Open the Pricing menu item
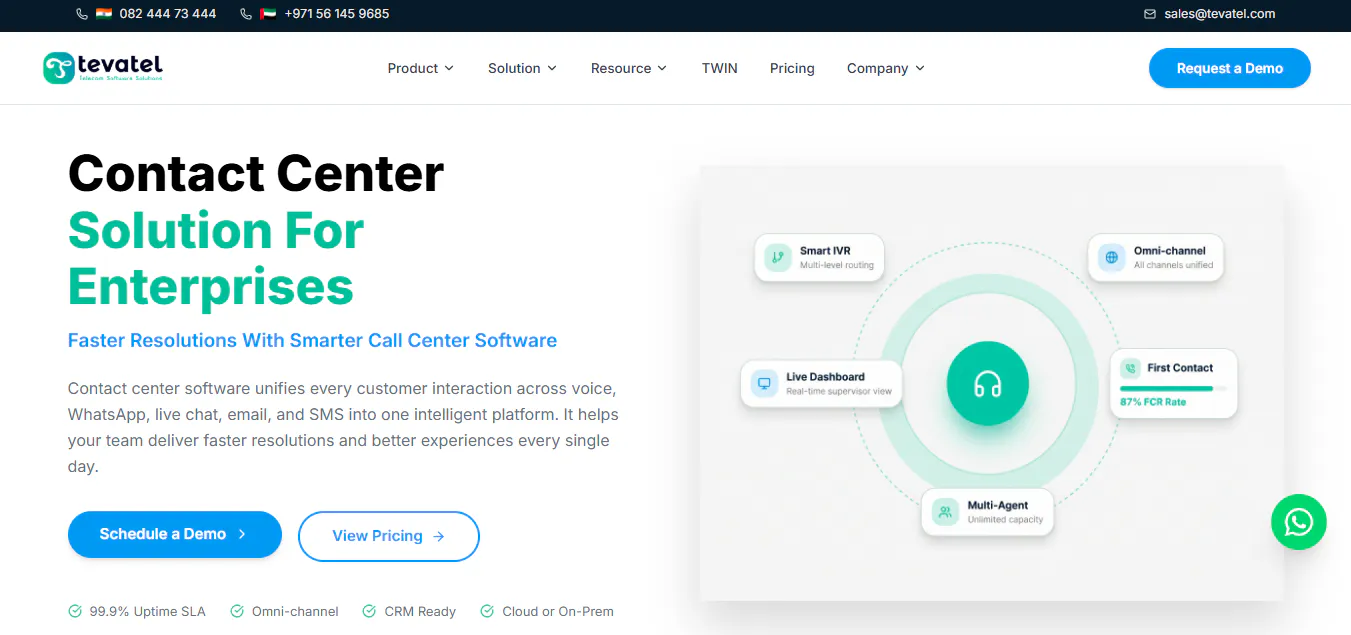This screenshot has width=1351, height=635. coord(792,68)
